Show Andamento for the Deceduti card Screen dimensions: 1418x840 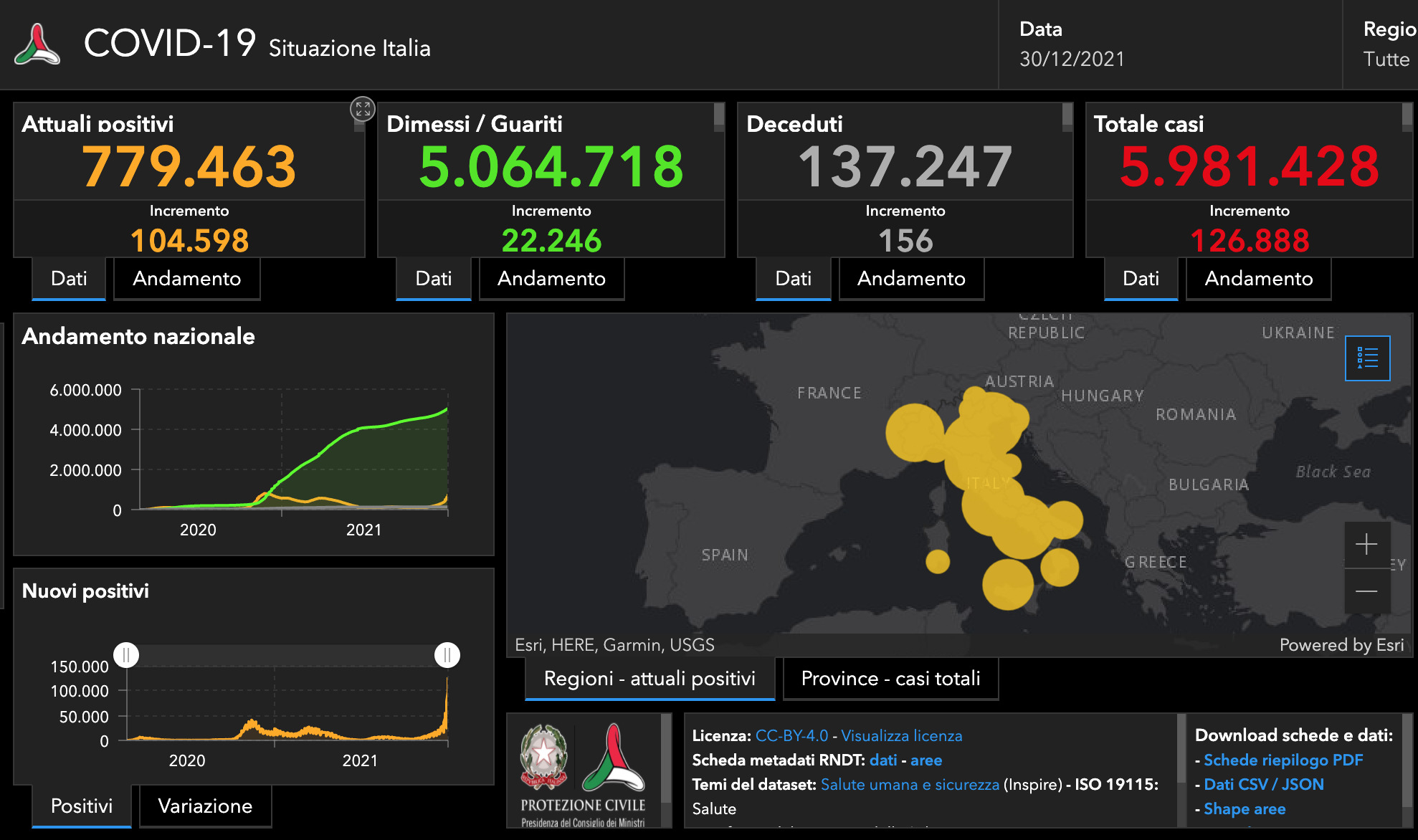click(911, 279)
